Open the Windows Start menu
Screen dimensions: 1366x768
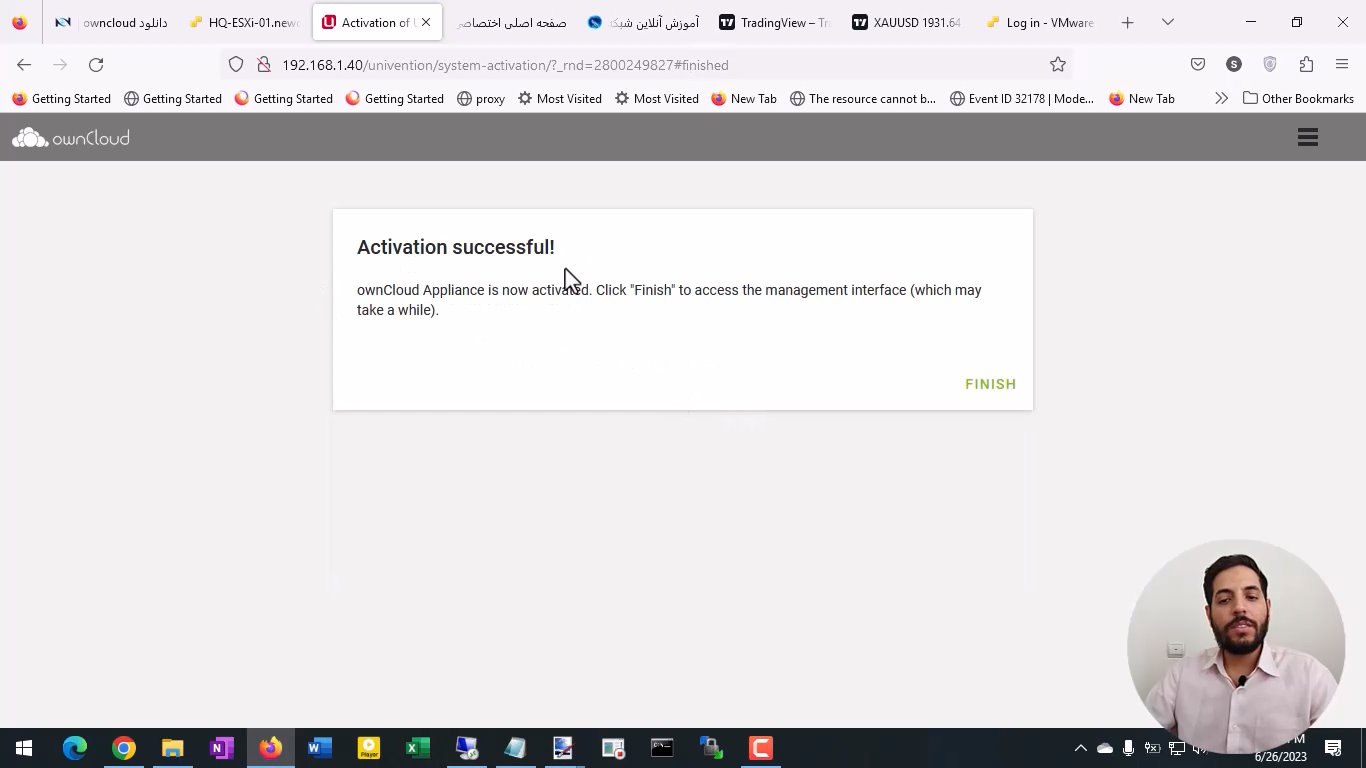(x=24, y=748)
